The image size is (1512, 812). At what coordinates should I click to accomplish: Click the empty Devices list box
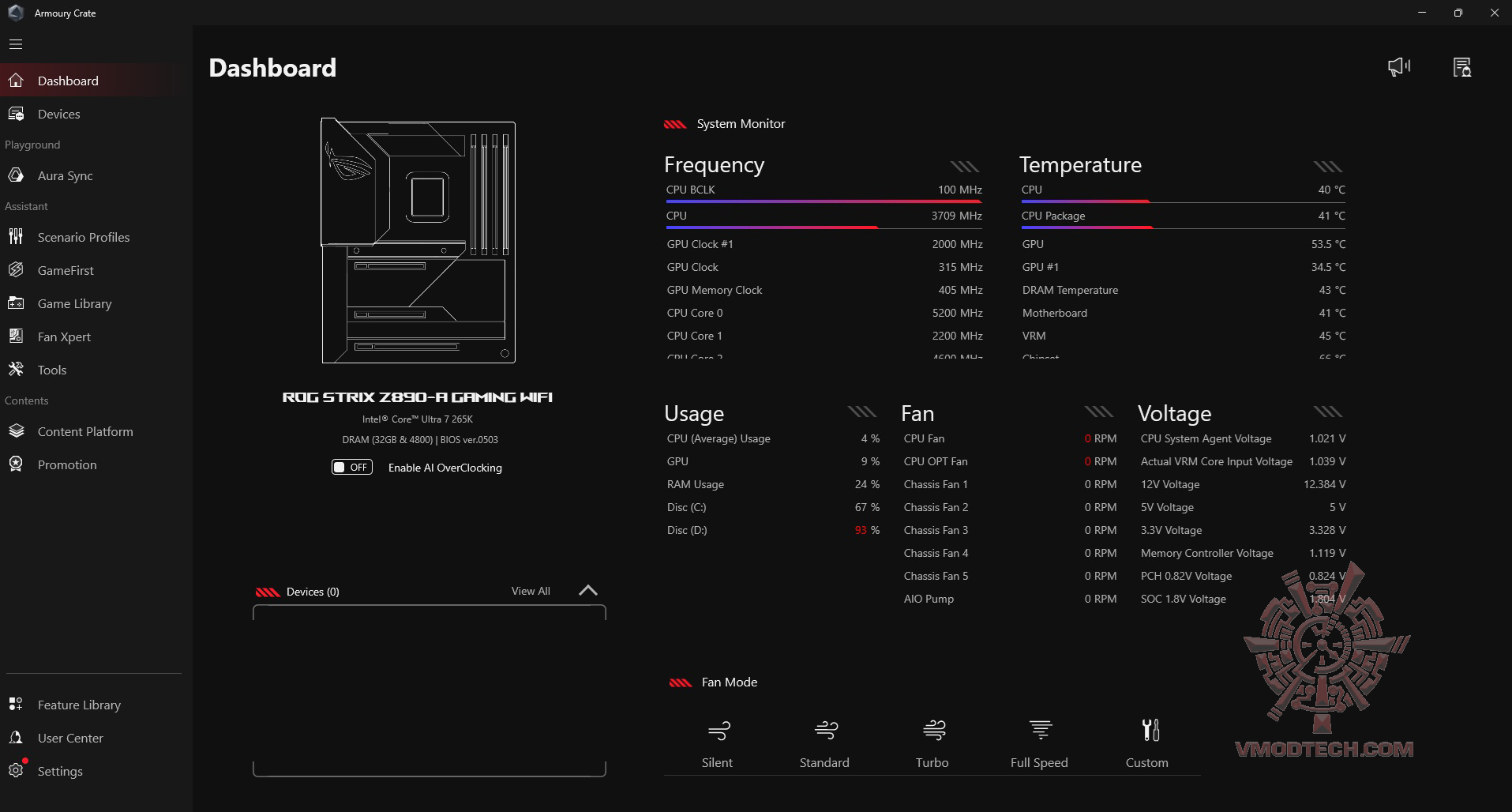pyautogui.click(x=429, y=690)
